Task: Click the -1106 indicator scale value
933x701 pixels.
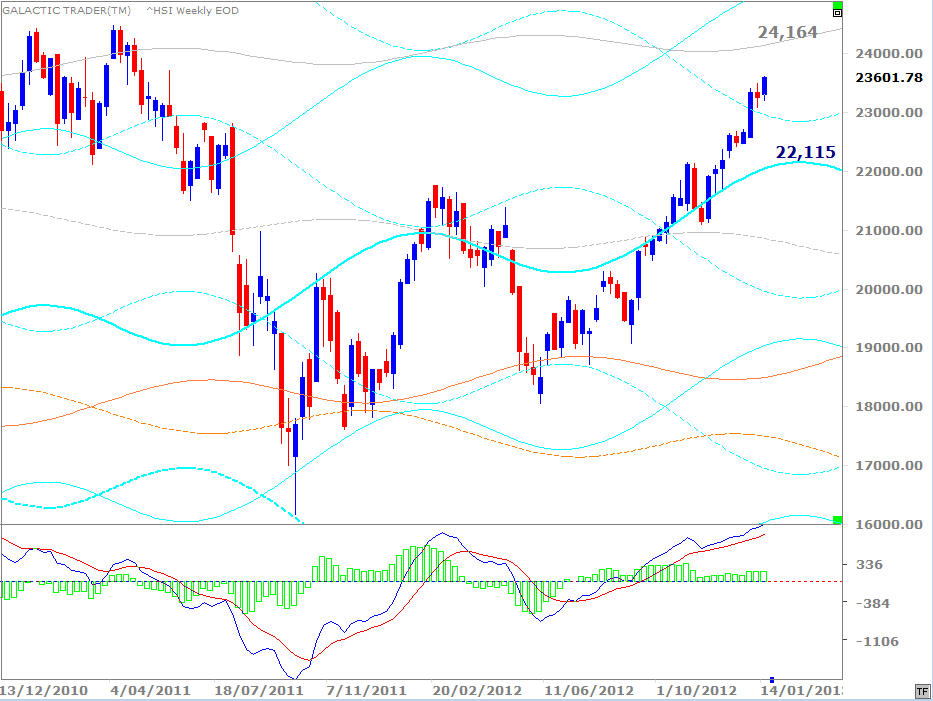Action: (877, 641)
